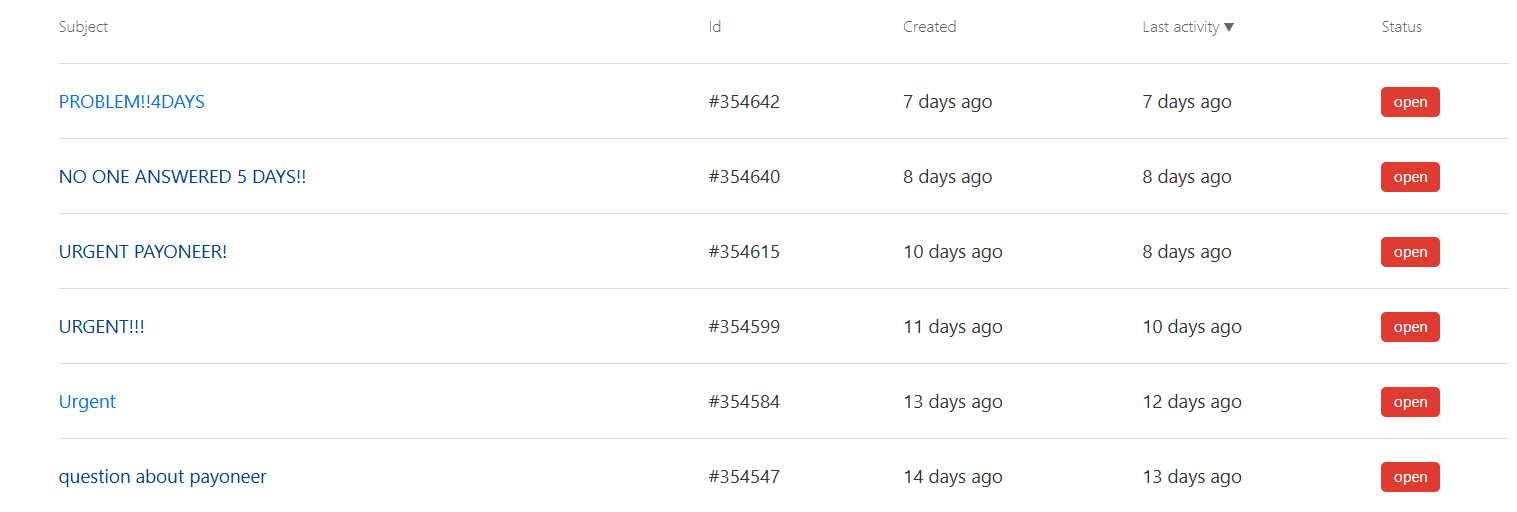1517x512 pixels.
Task: Click the open badge for ticket #354642
Action: pyautogui.click(x=1410, y=102)
